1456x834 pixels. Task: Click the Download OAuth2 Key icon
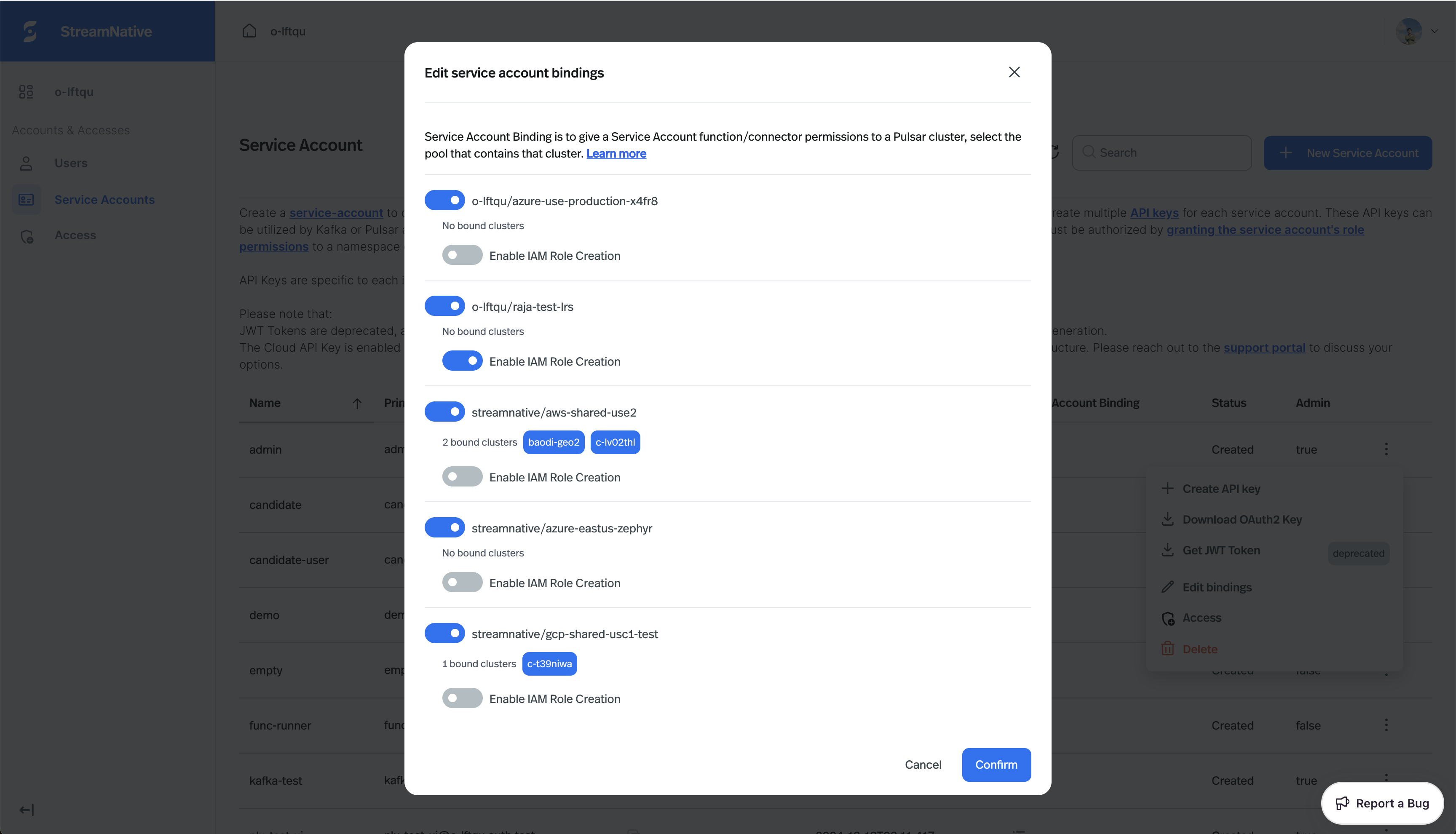click(1169, 519)
